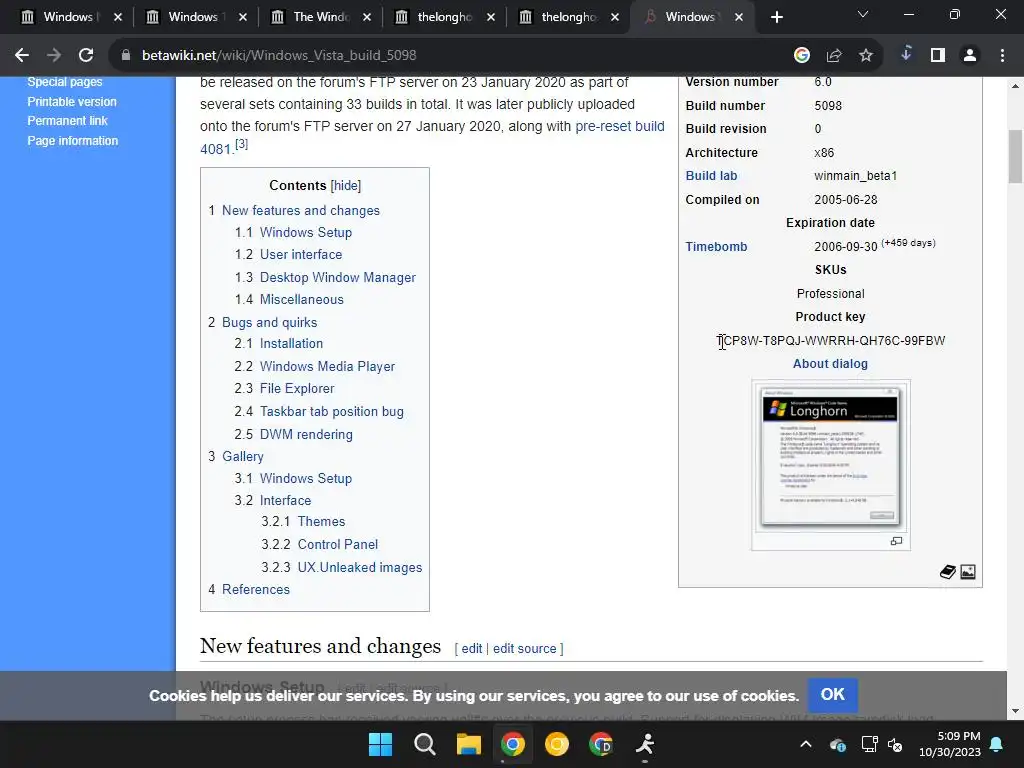Jump to Bugs and quirks section
The width and height of the screenshot is (1024, 768).
[x=269, y=322]
